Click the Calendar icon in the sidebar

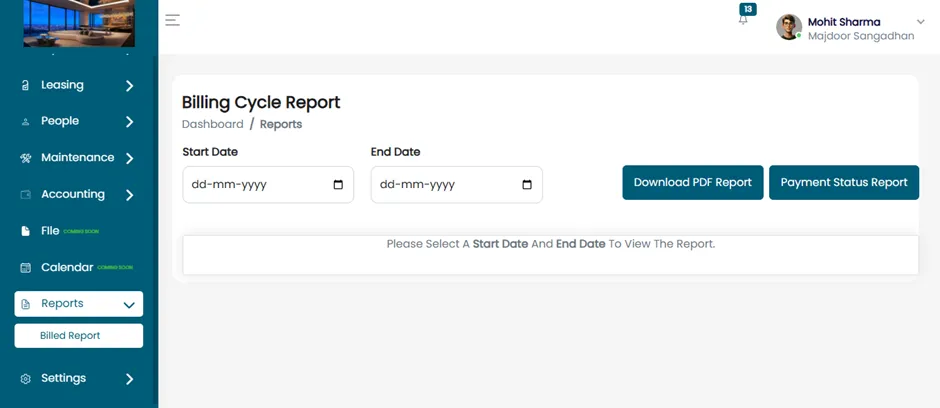(25, 268)
